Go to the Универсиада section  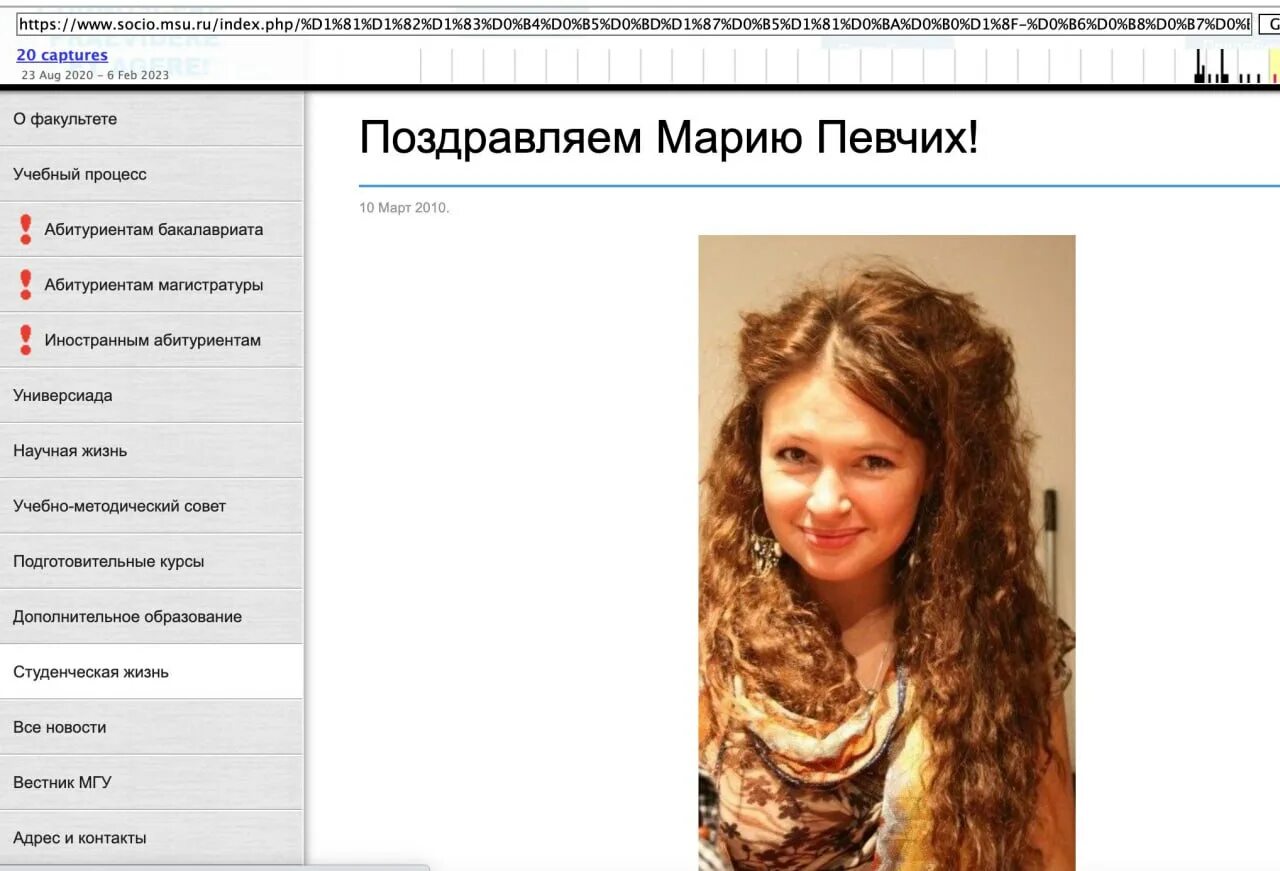151,395
